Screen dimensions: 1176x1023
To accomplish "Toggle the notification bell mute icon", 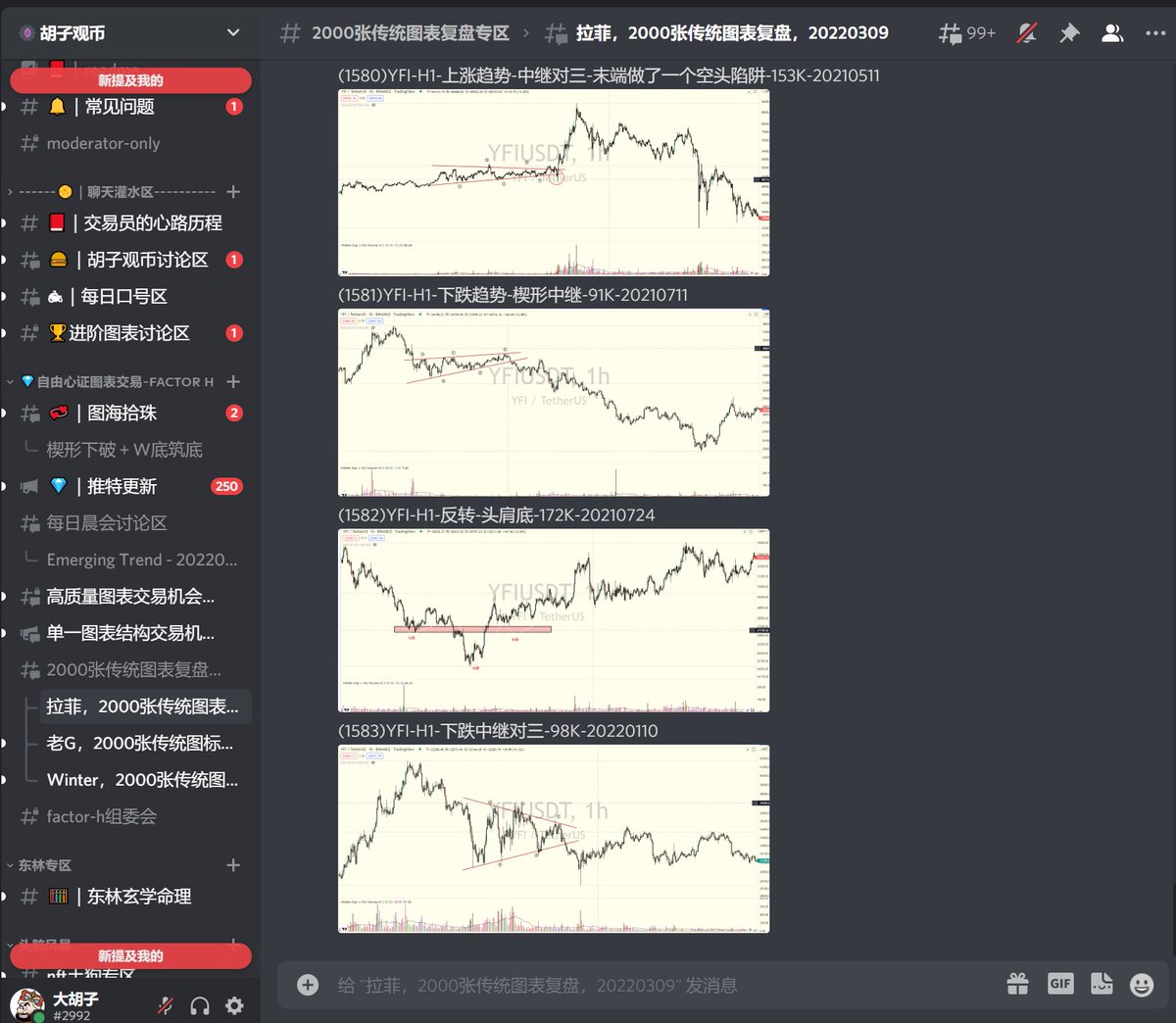I will point(1026,33).
